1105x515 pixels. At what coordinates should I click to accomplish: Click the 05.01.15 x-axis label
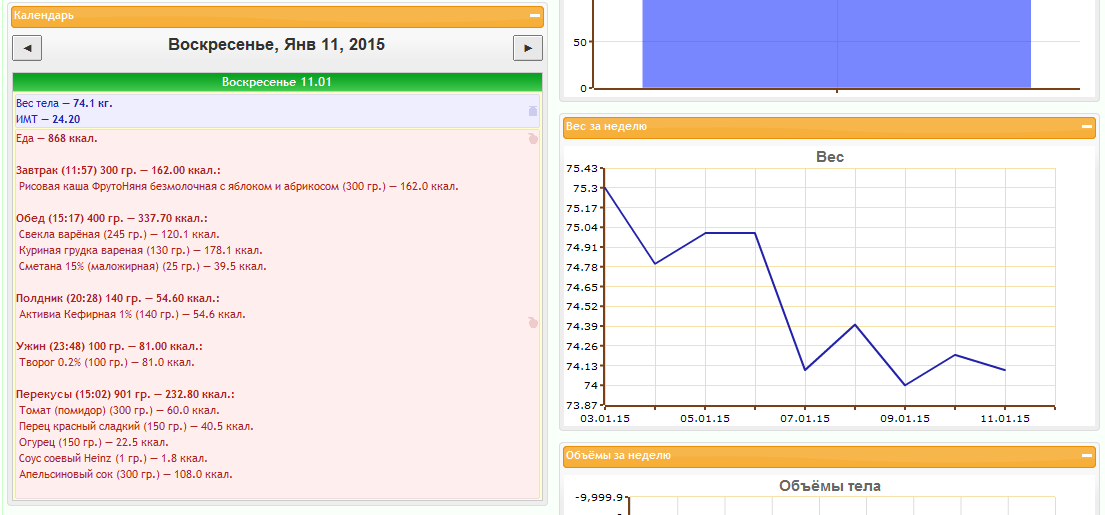pos(705,418)
